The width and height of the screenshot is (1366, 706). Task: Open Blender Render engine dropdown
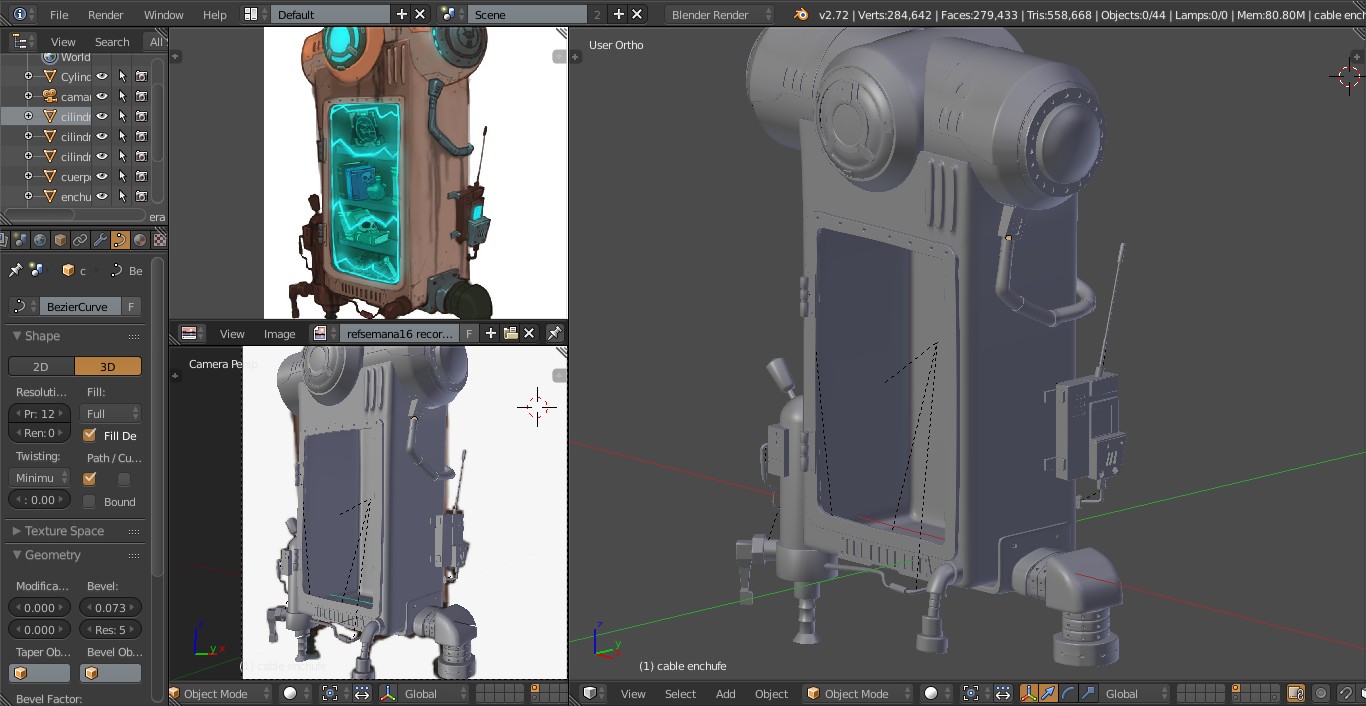pyautogui.click(x=720, y=14)
